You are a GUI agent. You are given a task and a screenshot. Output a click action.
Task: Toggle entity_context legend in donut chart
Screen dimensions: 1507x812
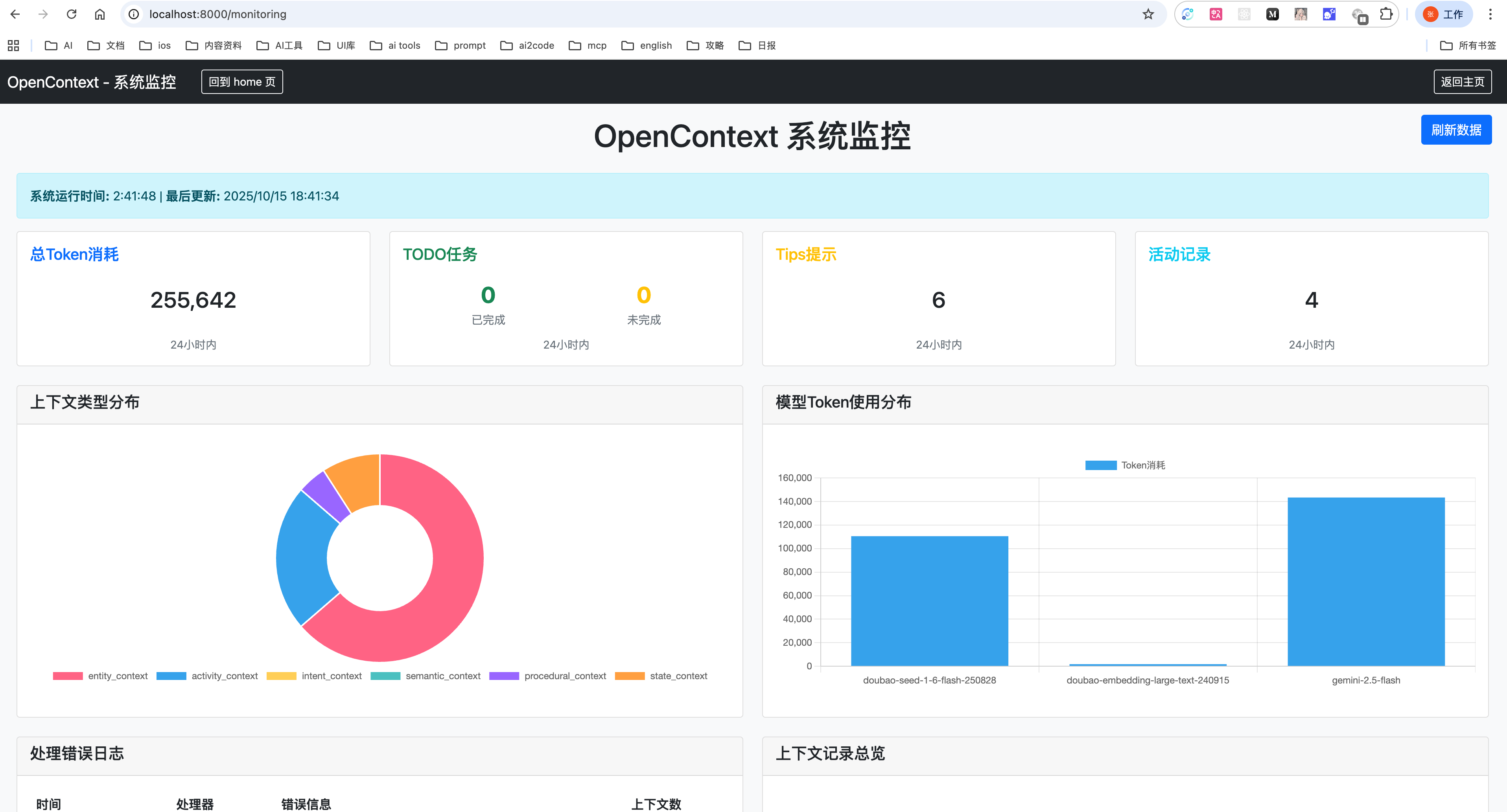pyautogui.click(x=100, y=676)
